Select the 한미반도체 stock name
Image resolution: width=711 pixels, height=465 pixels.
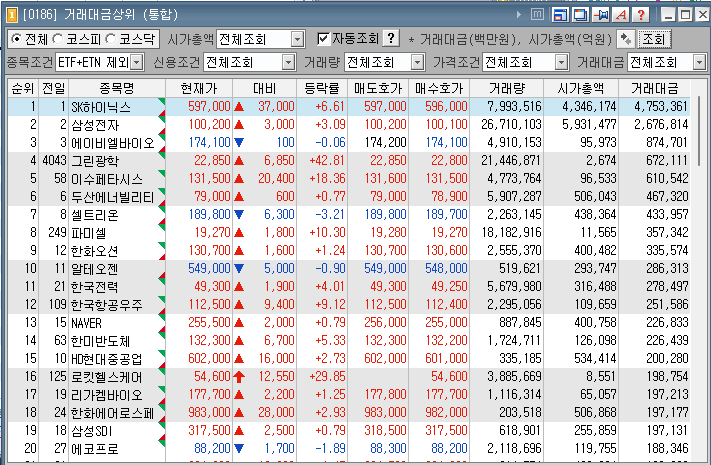point(101,341)
